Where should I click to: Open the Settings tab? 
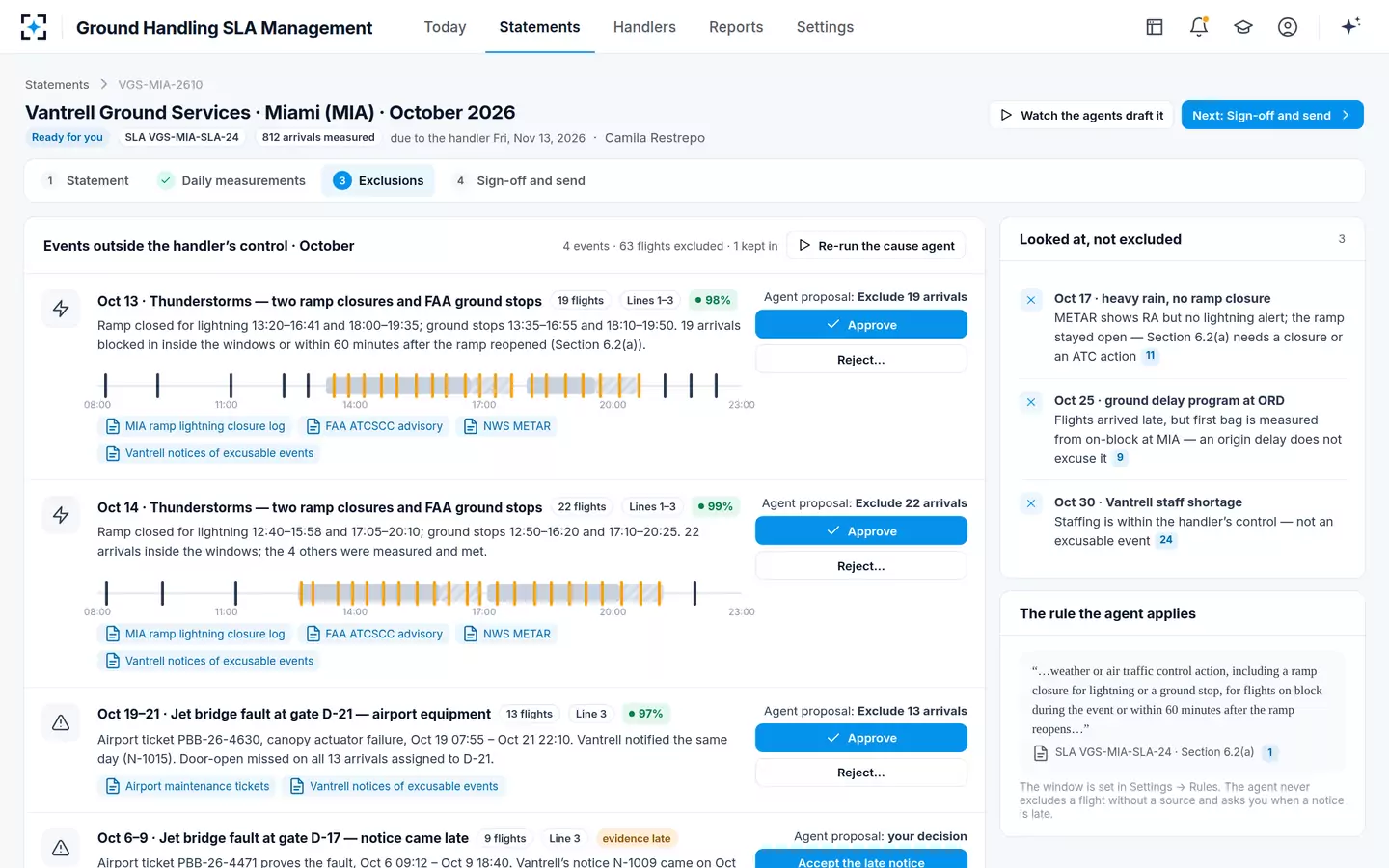[825, 27]
